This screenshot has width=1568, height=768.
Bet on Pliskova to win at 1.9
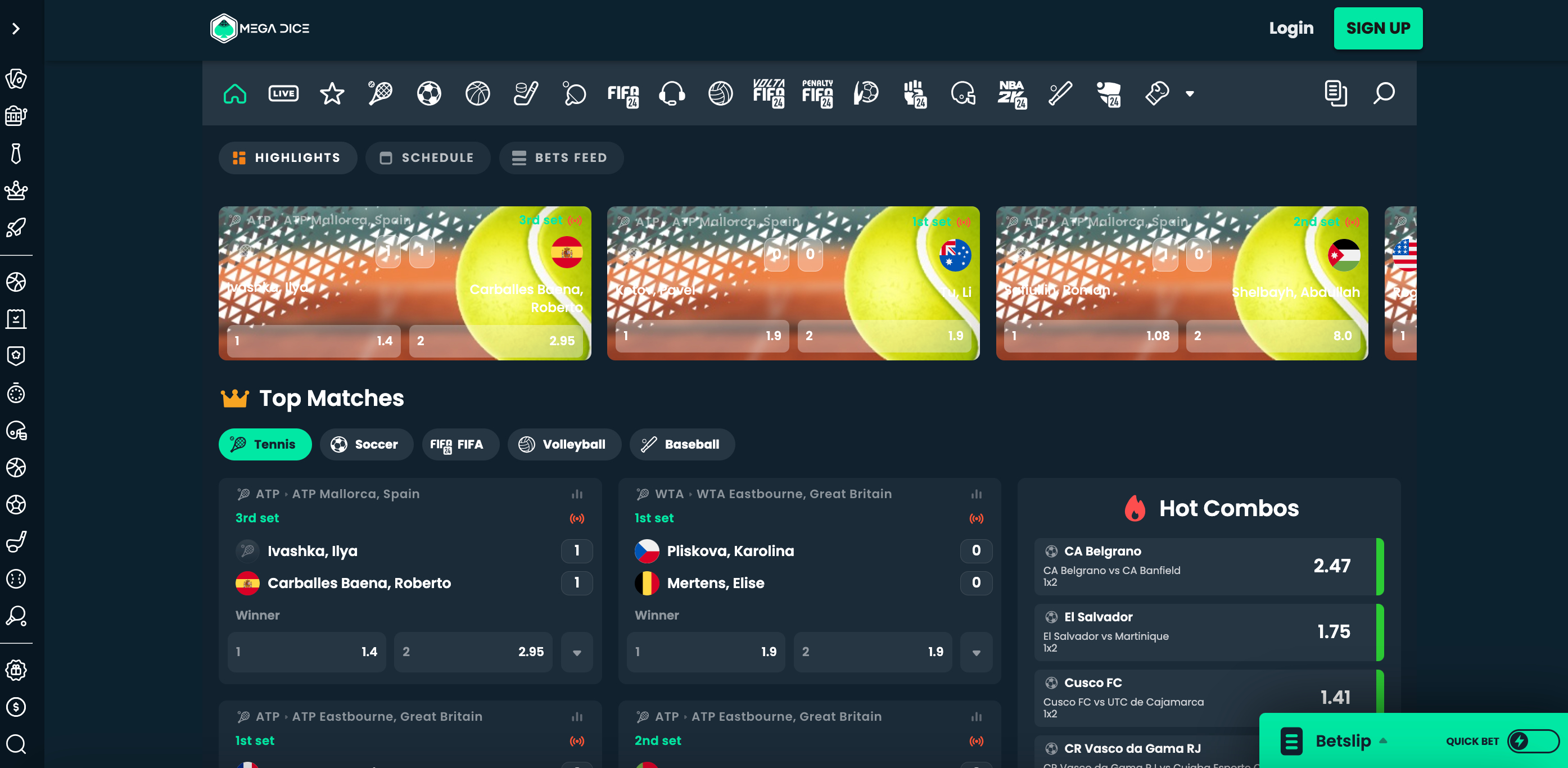pos(706,652)
